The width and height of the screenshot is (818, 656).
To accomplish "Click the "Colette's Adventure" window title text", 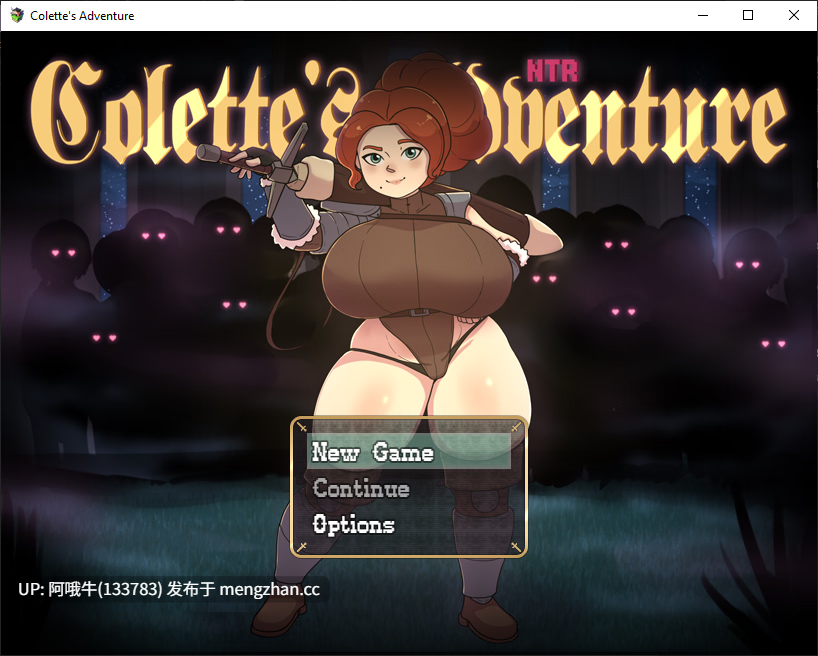I will point(82,16).
